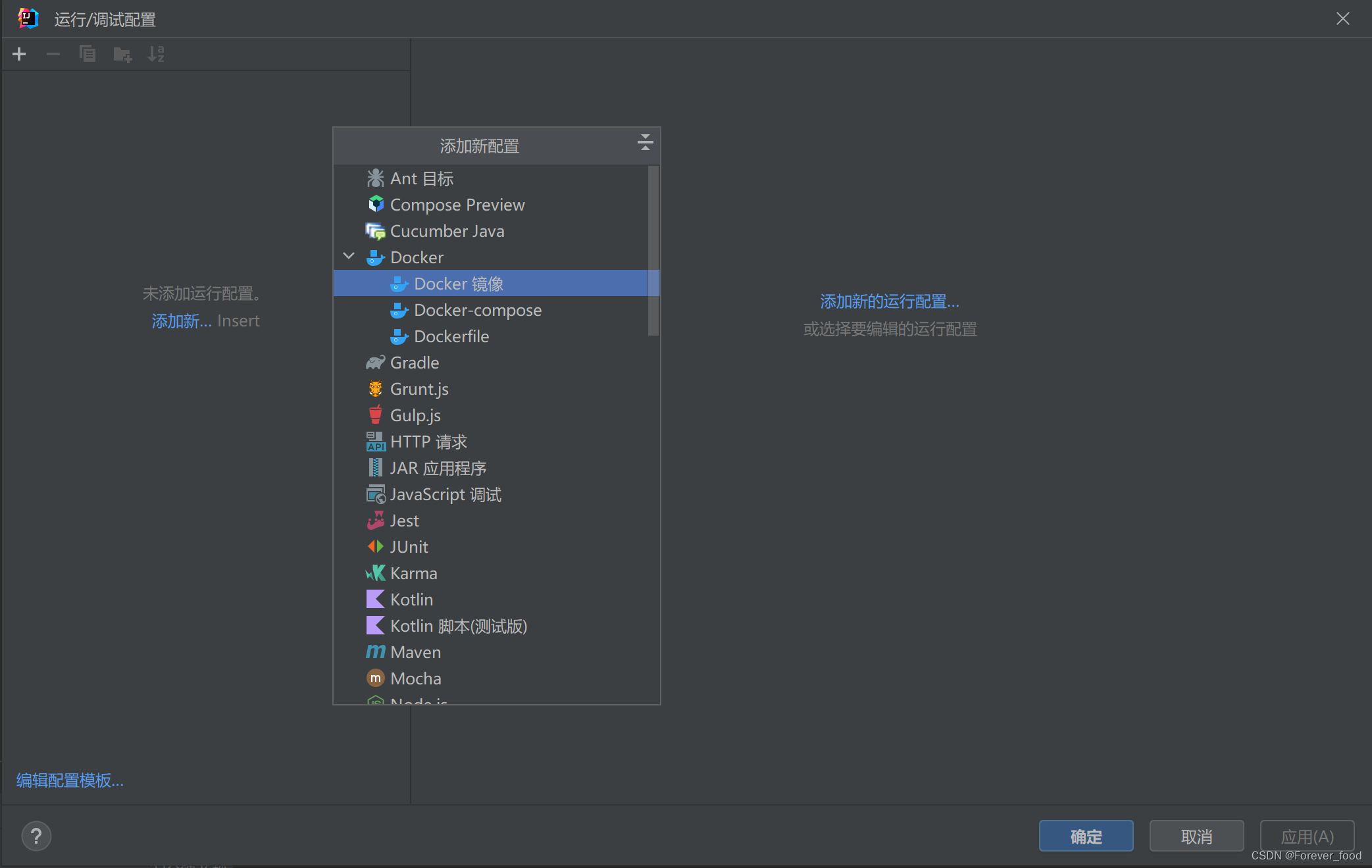Click the 添加新... link in left panel

pyautogui.click(x=182, y=321)
